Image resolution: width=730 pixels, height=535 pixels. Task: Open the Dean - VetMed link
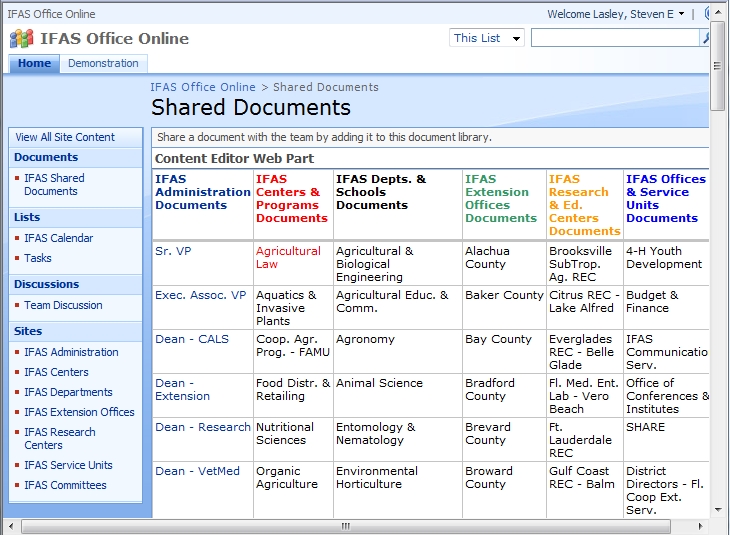coord(197,471)
